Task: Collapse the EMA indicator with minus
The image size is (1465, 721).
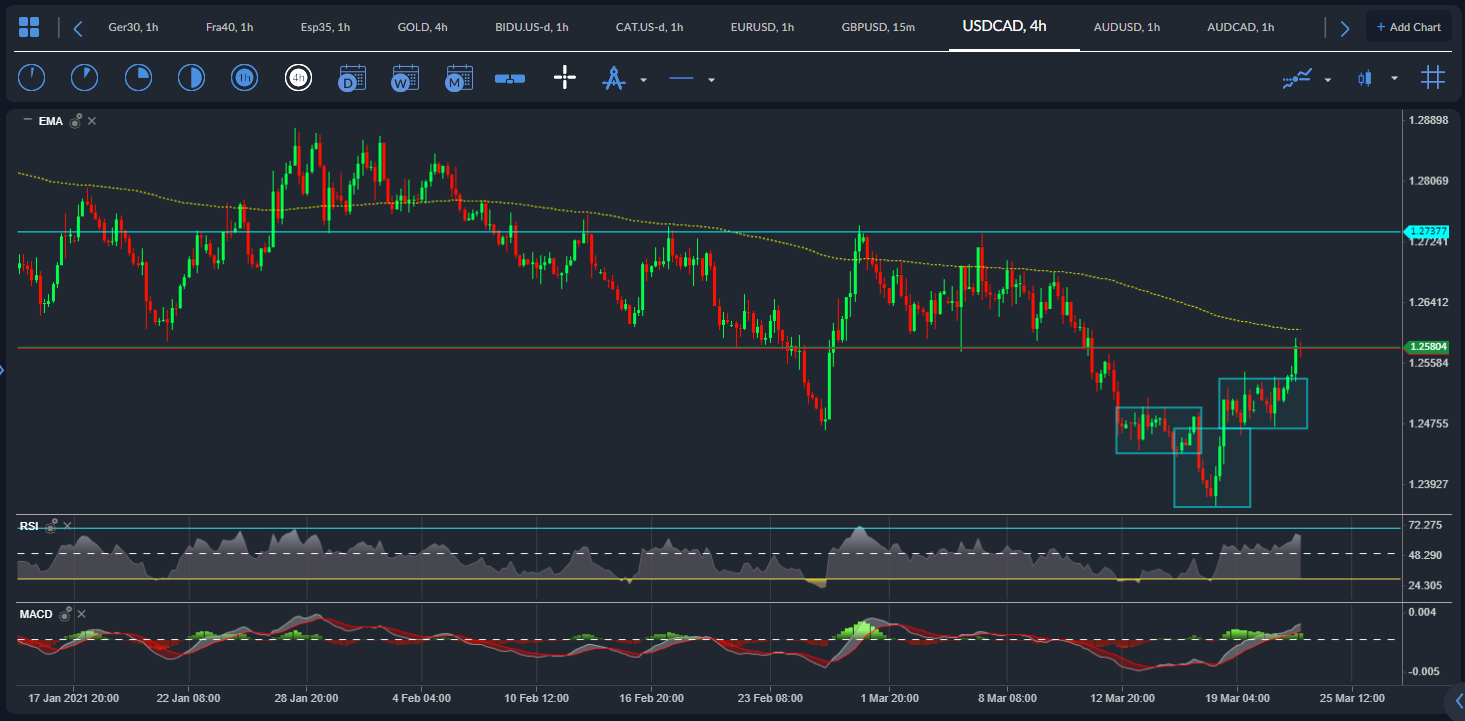Action: (x=27, y=120)
